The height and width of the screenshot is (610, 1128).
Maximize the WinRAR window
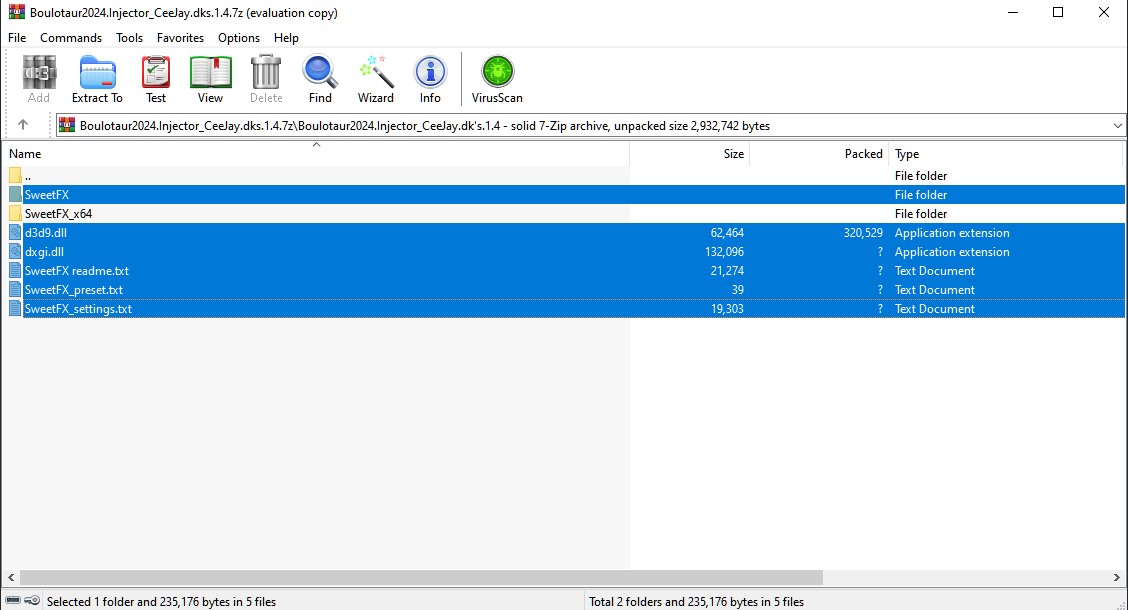click(x=1058, y=12)
